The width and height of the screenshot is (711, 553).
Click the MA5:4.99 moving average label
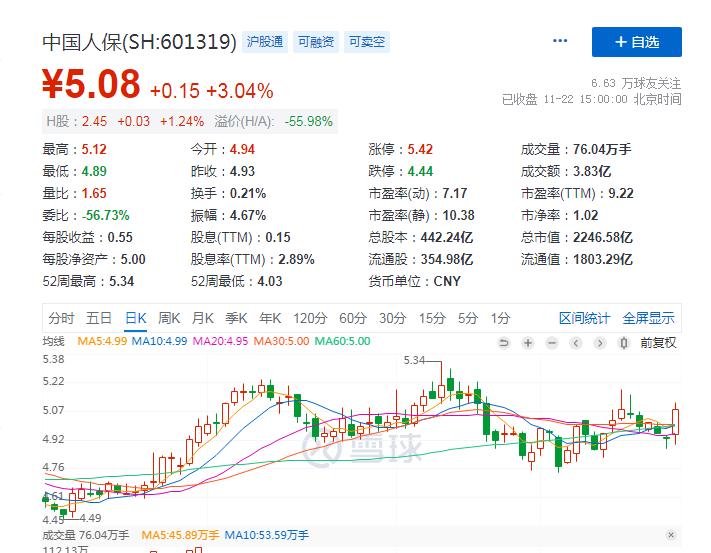coord(102,341)
